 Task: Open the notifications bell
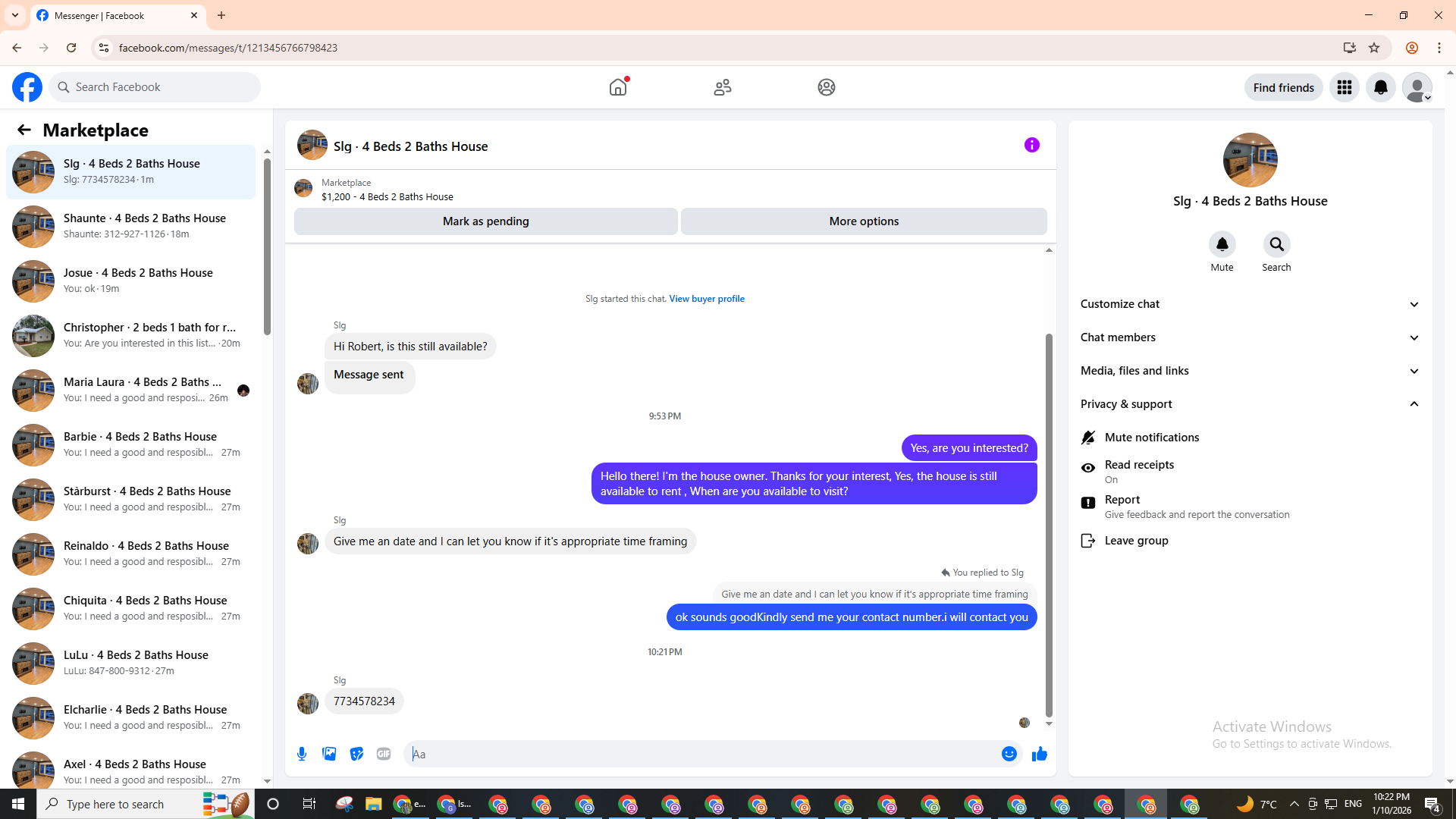click(1380, 87)
